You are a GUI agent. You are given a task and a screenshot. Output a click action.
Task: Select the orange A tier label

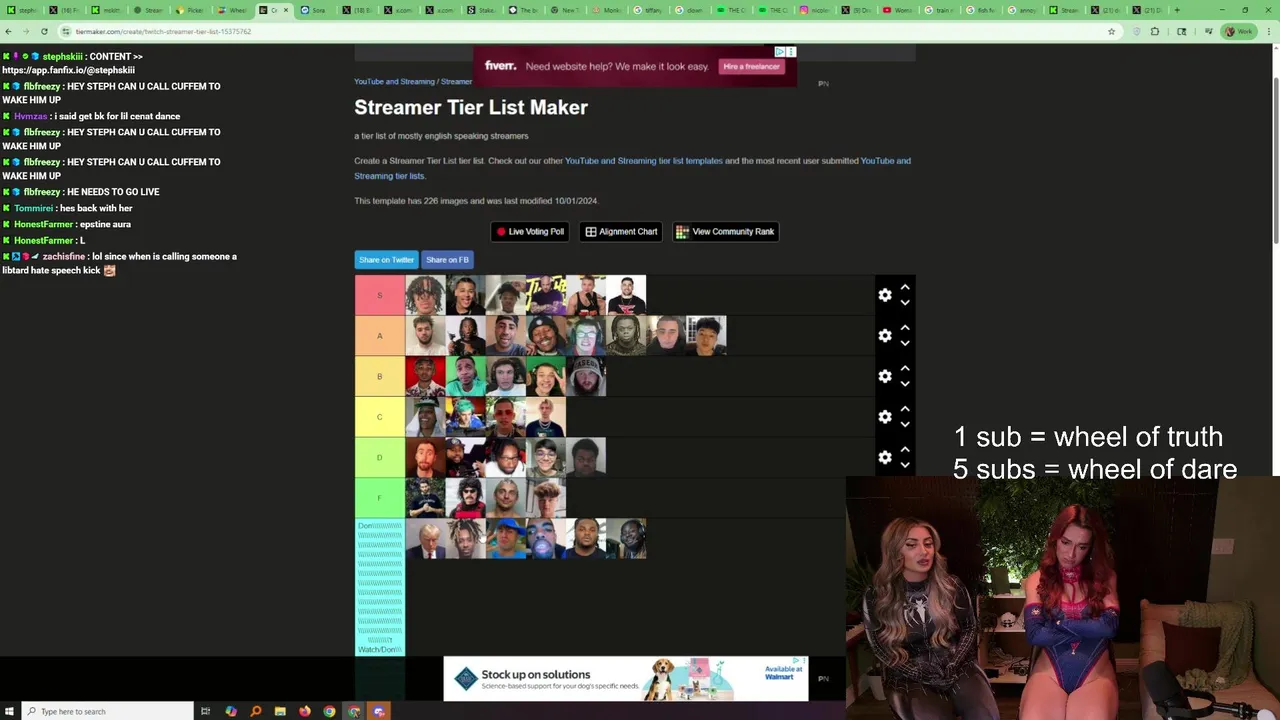[x=379, y=336]
